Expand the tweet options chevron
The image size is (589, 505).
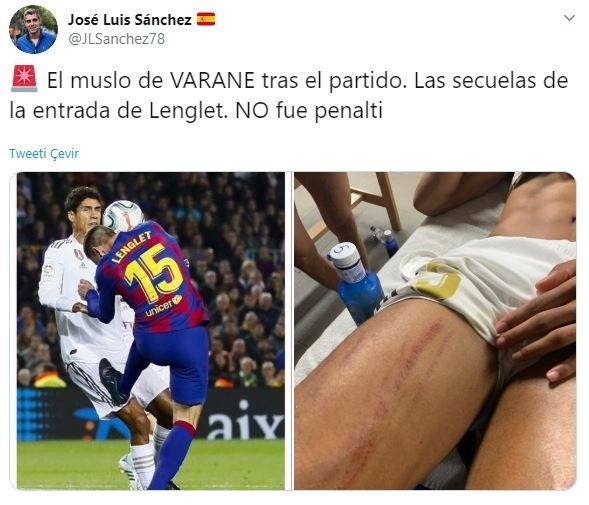tap(569, 18)
